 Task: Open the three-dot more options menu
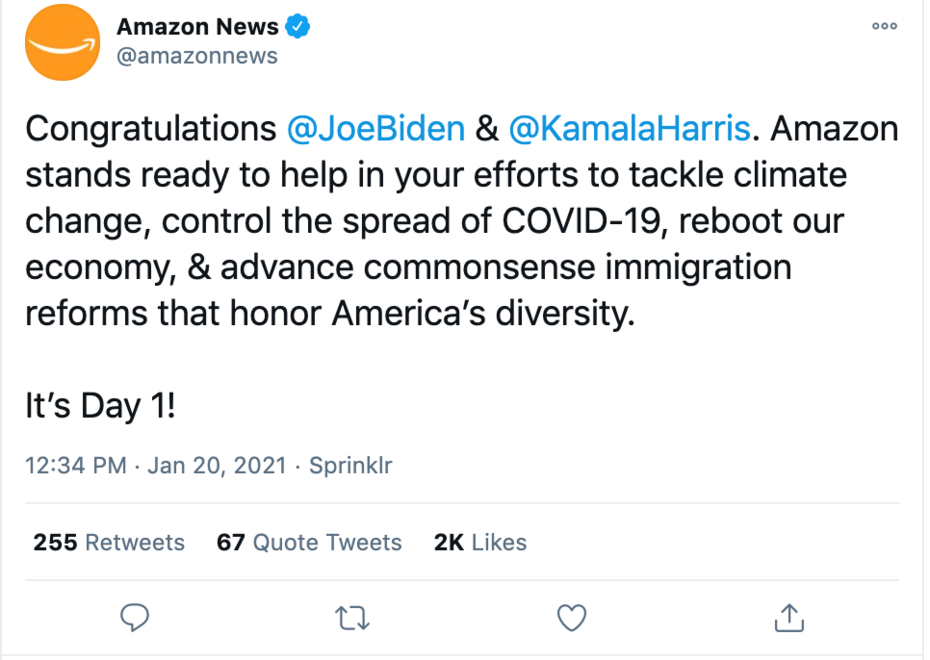(885, 27)
